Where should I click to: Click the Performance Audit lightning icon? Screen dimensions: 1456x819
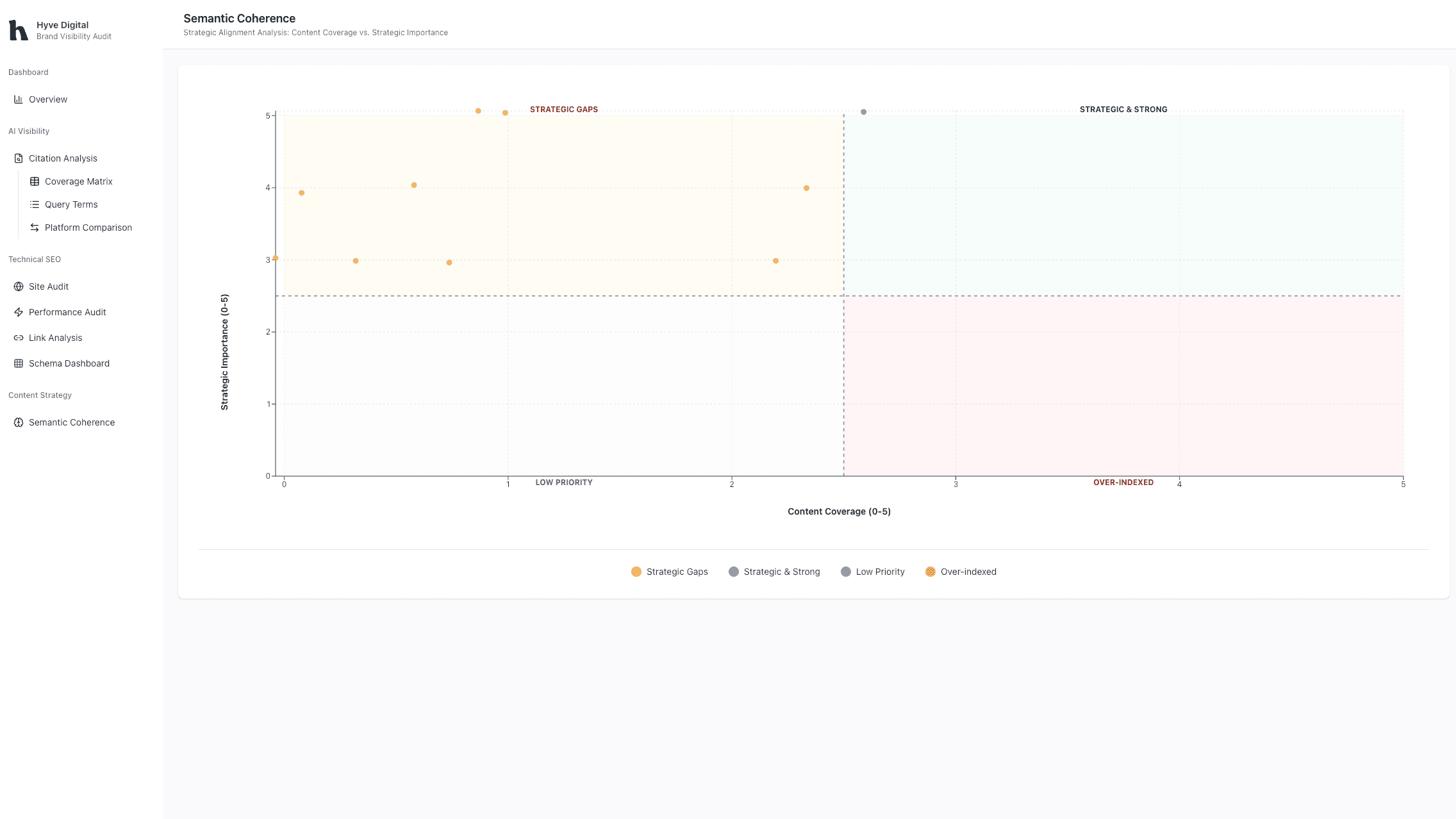[19, 312]
